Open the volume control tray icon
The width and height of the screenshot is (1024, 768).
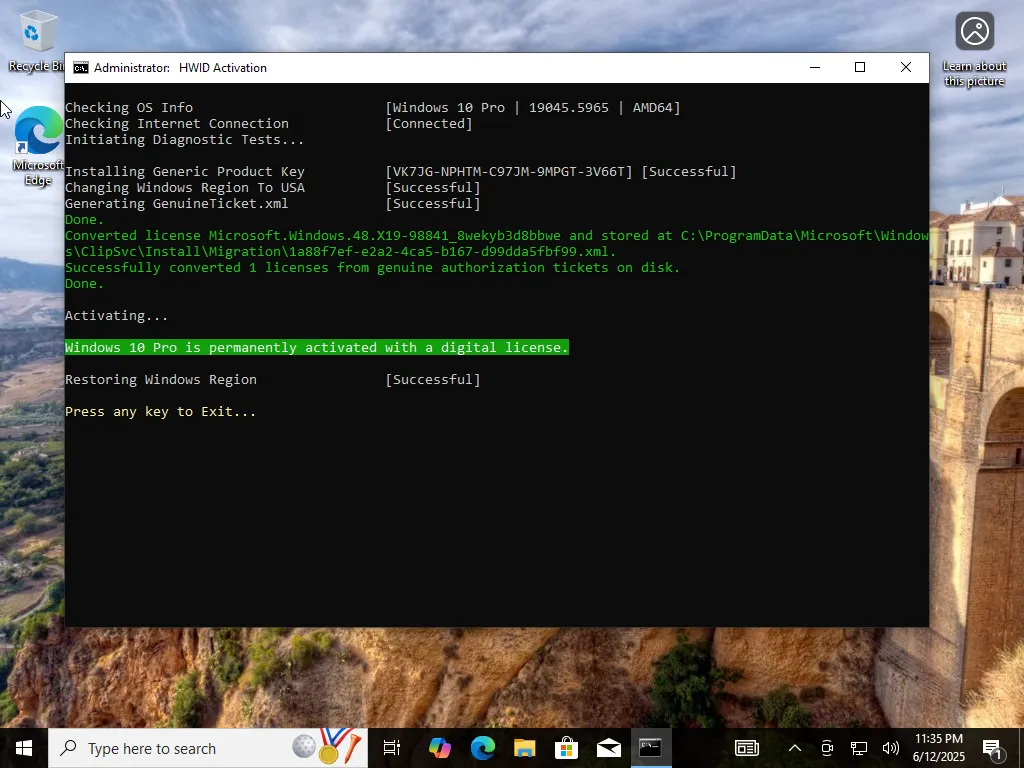[x=890, y=748]
